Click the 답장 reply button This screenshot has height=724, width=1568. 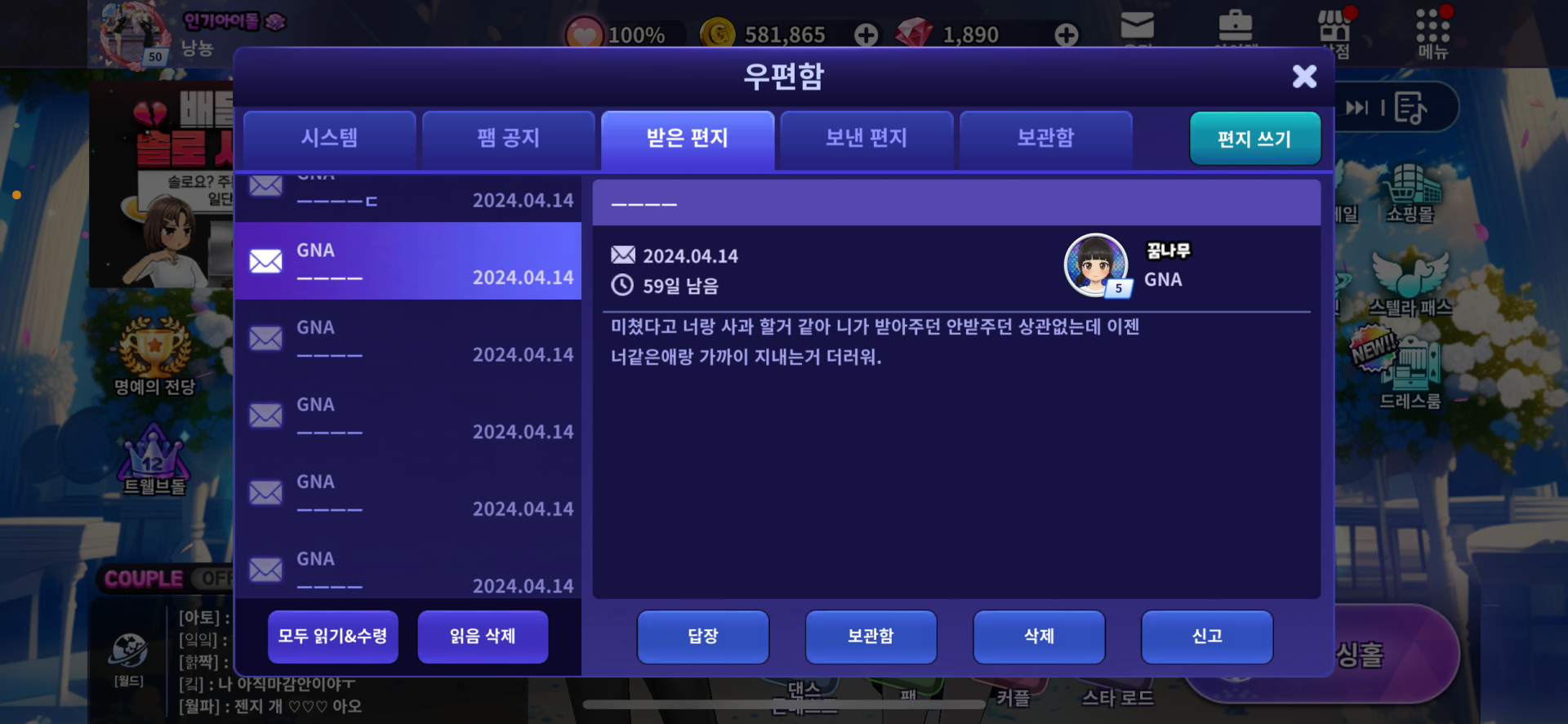coord(703,637)
